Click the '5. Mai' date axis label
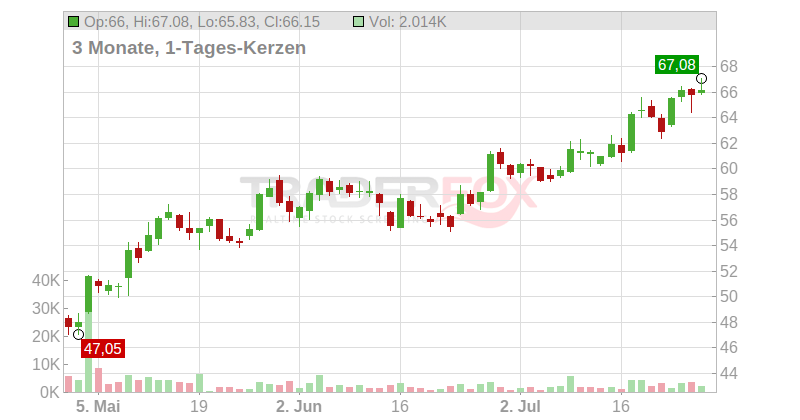 pos(98,407)
